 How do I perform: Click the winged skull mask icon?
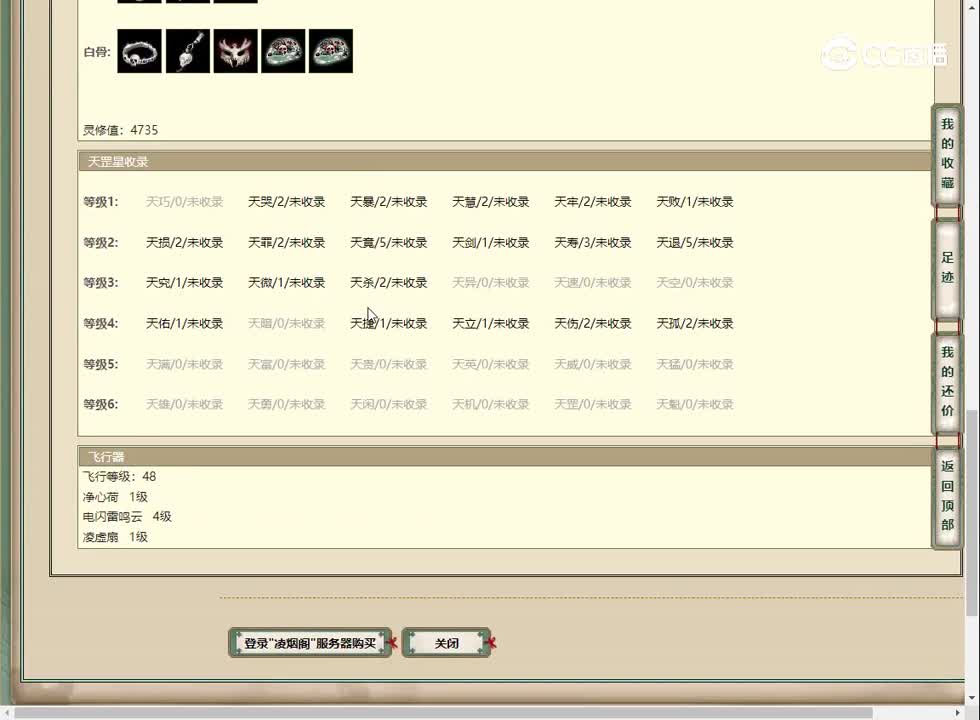pos(236,51)
